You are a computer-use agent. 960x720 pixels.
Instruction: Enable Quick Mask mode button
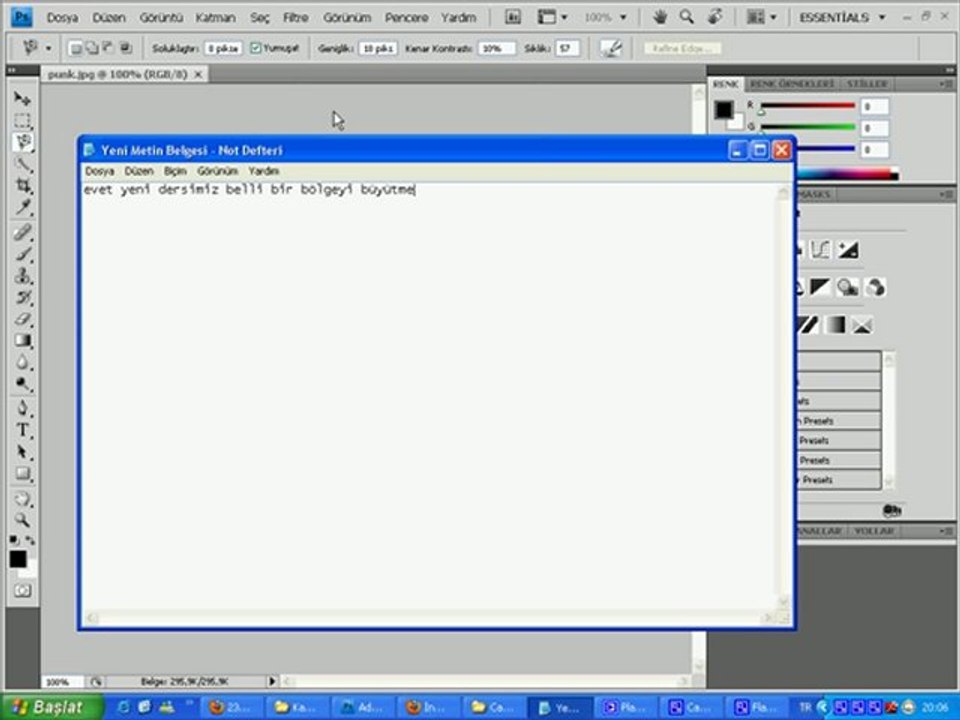pyautogui.click(x=22, y=591)
